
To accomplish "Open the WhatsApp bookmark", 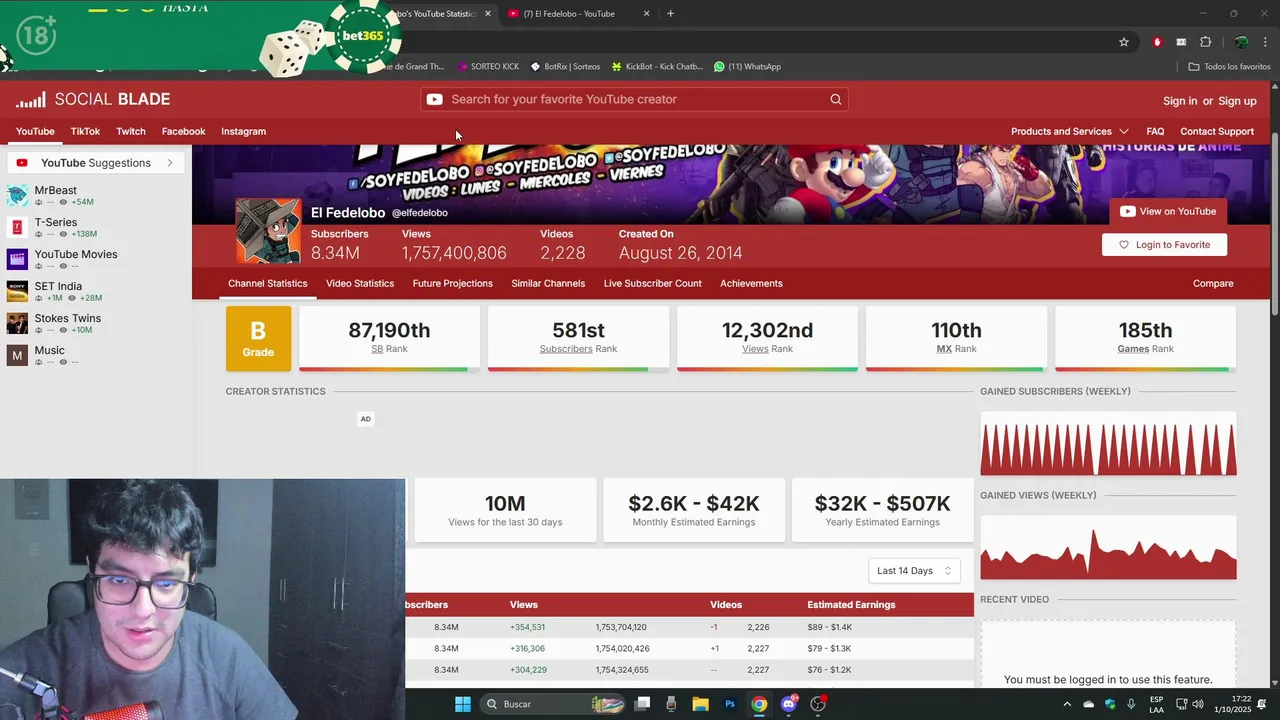I will point(747,67).
